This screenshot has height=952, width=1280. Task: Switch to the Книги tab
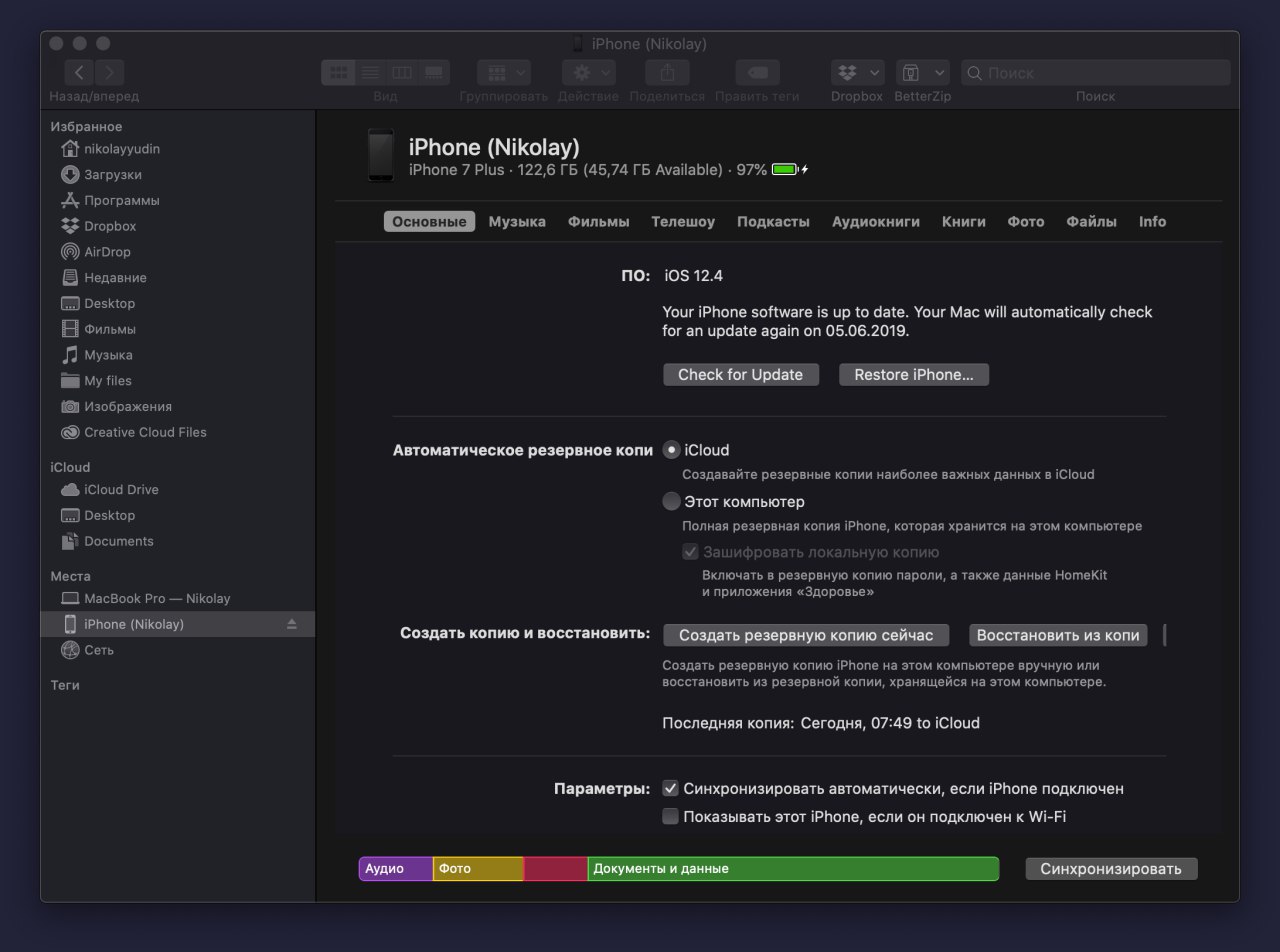[x=964, y=222]
